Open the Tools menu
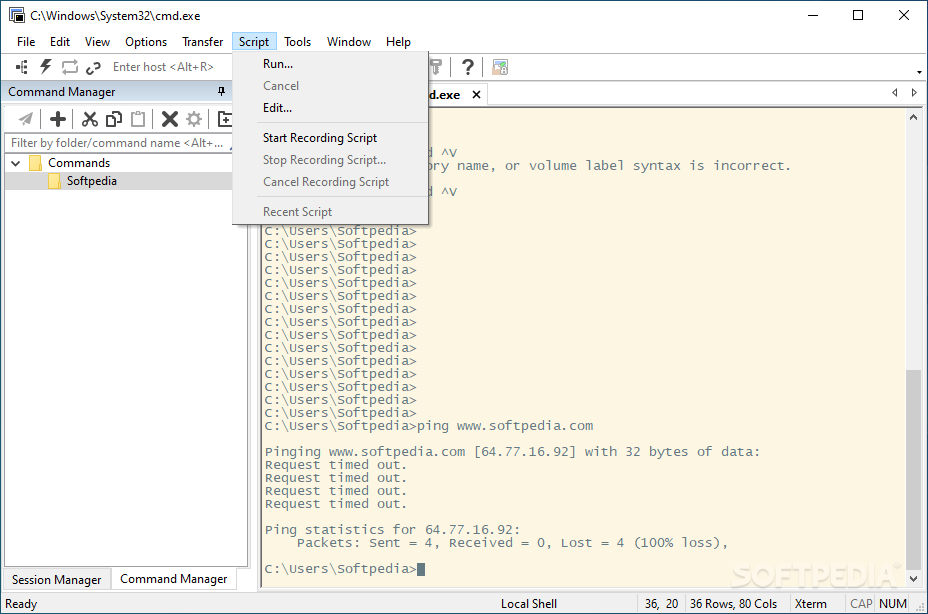Screen dimensions: 928x614 [297, 42]
